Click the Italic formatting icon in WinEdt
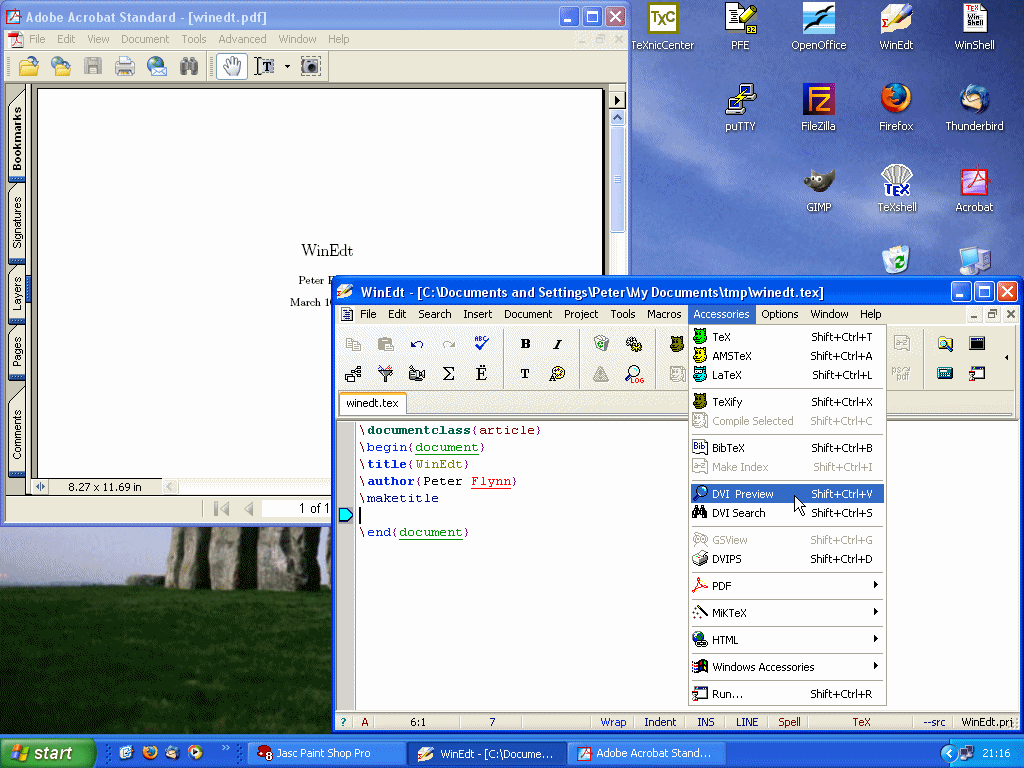Image resolution: width=1024 pixels, height=768 pixels. point(557,344)
